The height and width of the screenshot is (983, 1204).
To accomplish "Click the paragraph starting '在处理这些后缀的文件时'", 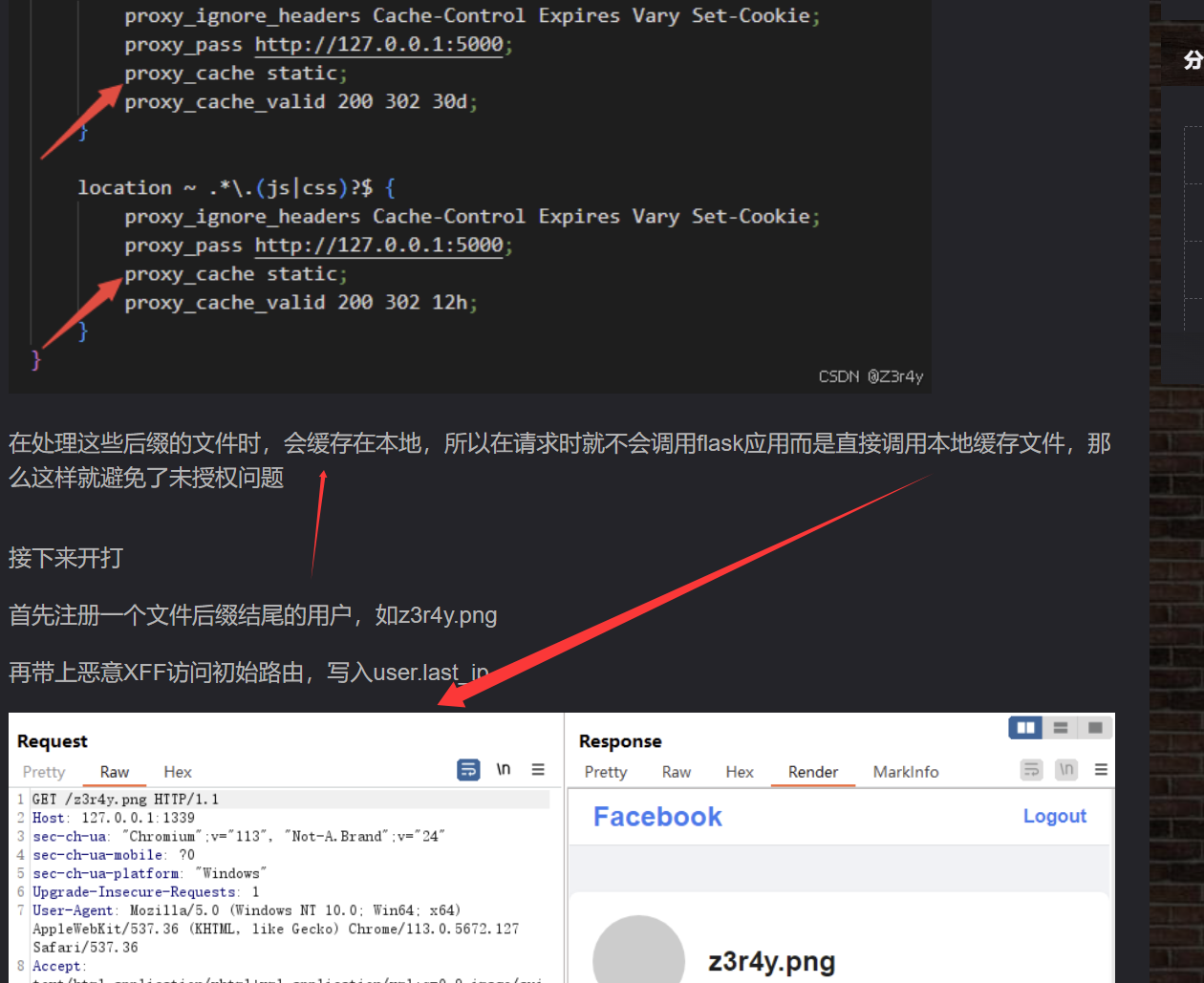I will [560, 459].
